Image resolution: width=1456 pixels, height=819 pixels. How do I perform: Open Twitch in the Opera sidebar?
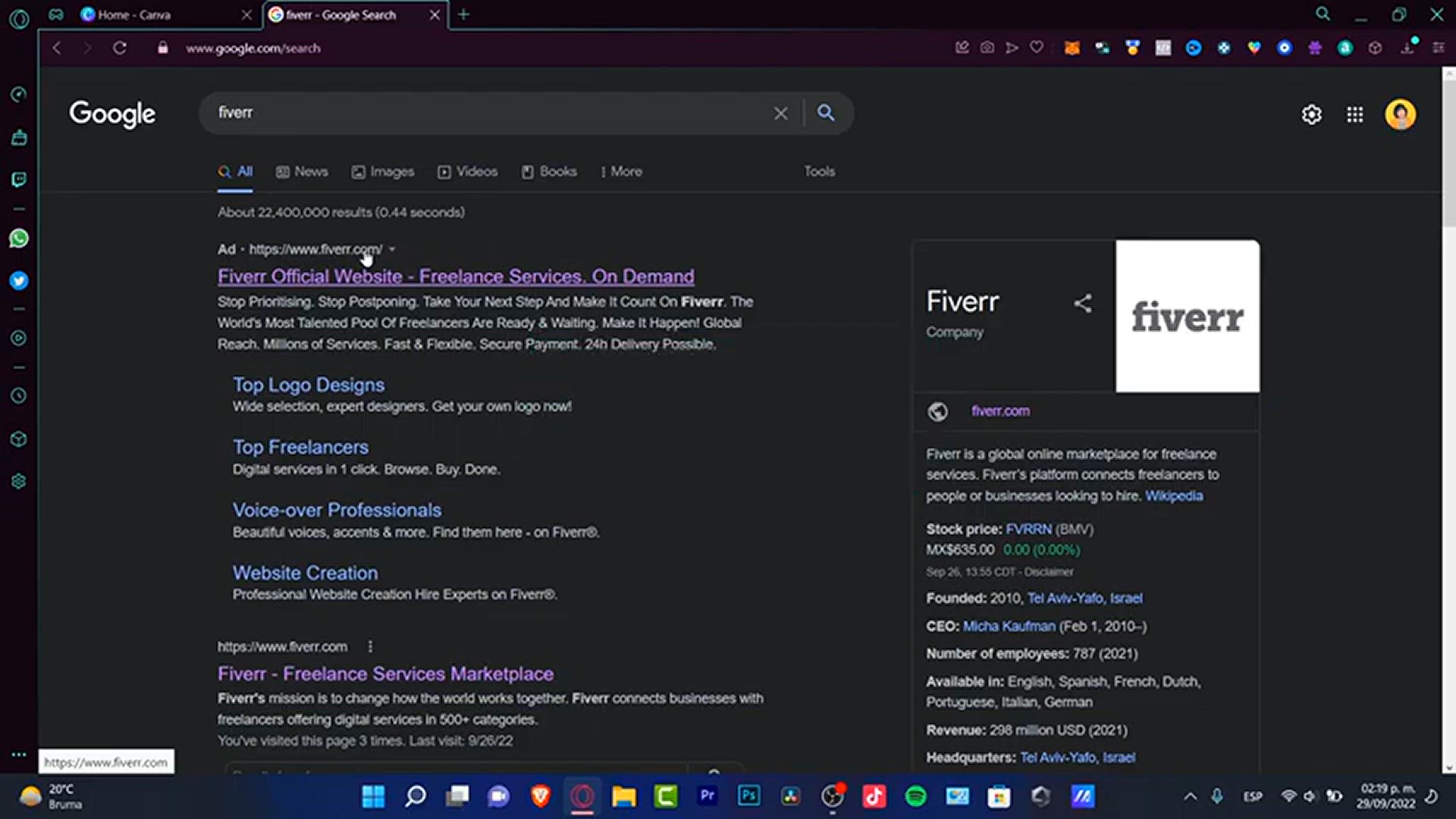pos(19,179)
